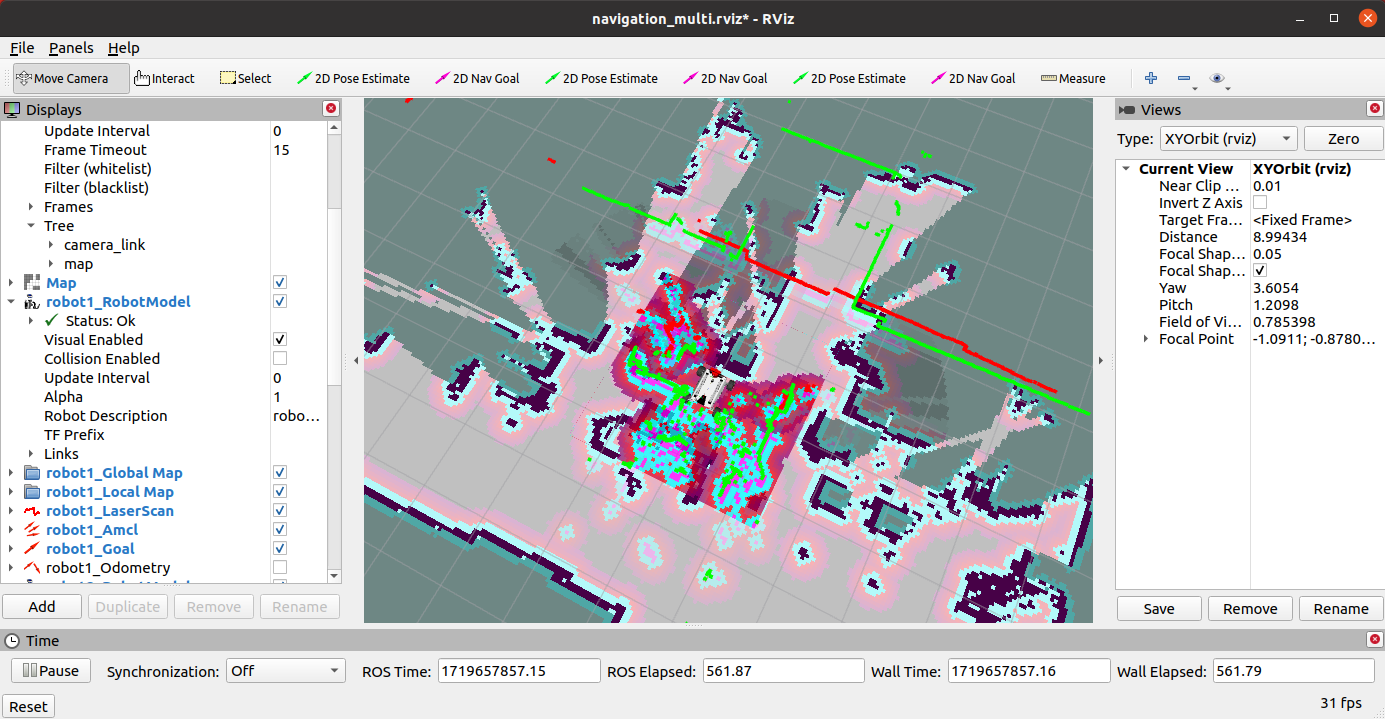Click Remove in the Views panel
This screenshot has height=719, width=1385.
click(1250, 608)
